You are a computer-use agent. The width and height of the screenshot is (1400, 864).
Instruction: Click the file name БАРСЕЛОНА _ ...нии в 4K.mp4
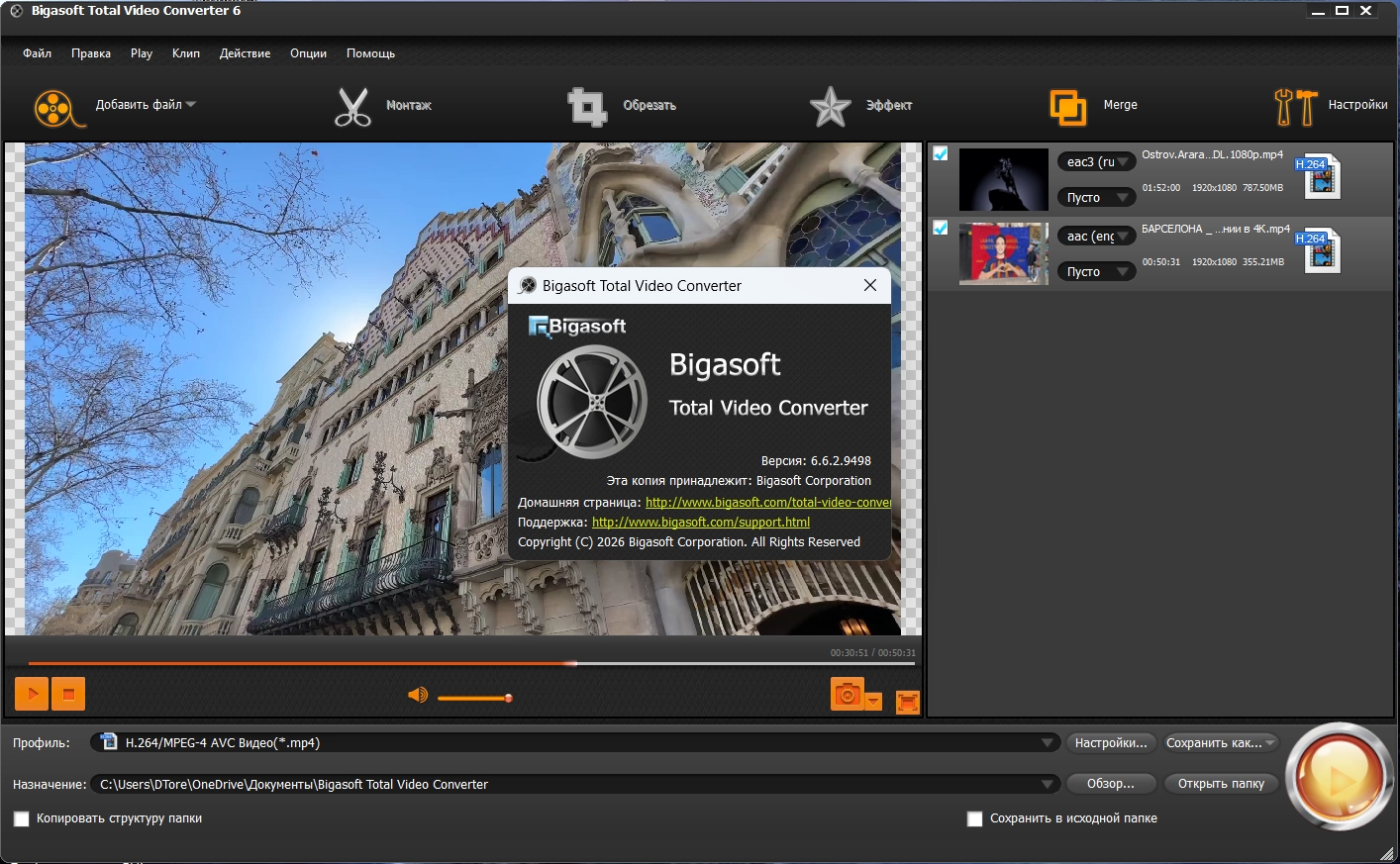(1216, 229)
